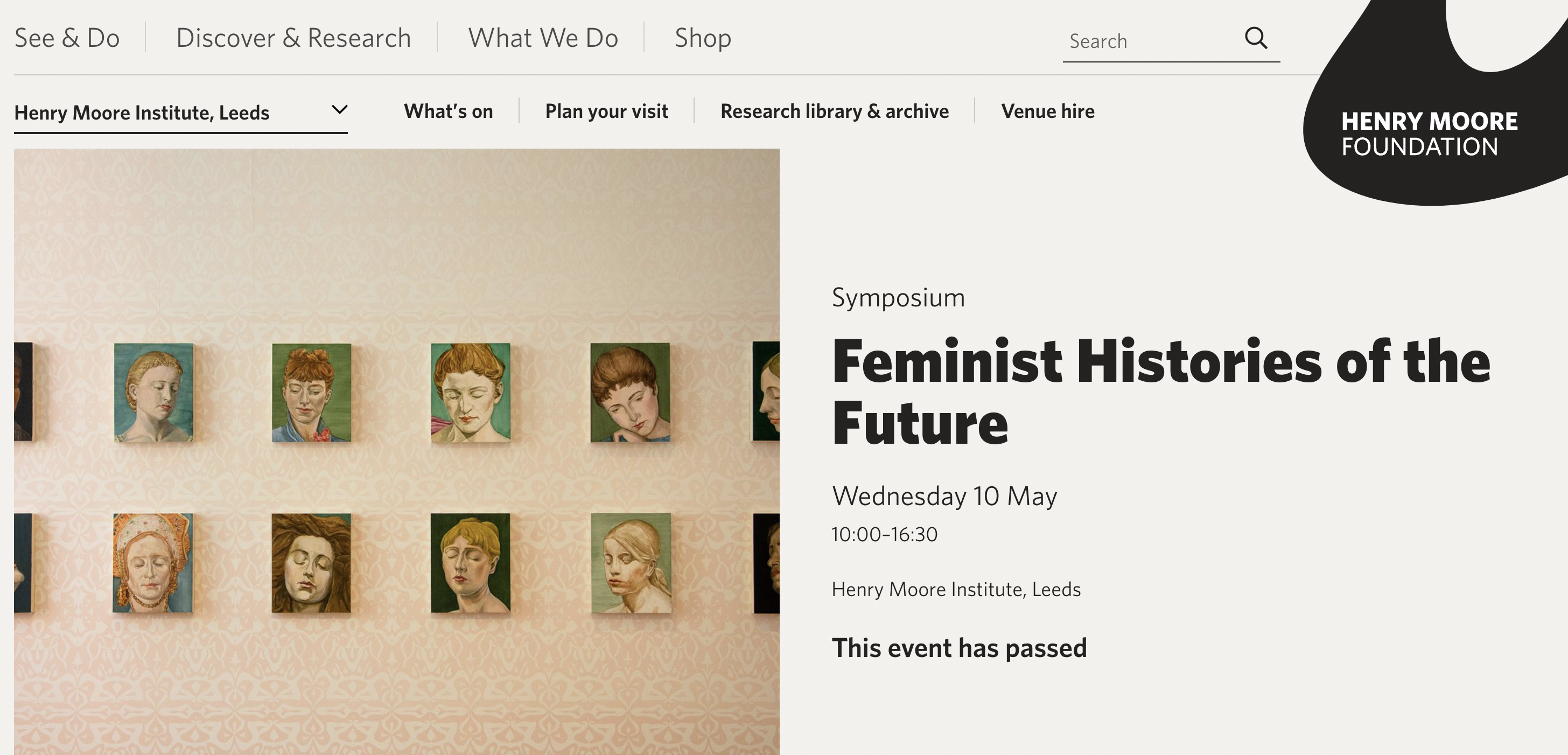
Task: Click the Symposium event type label
Action: pyautogui.click(x=899, y=298)
